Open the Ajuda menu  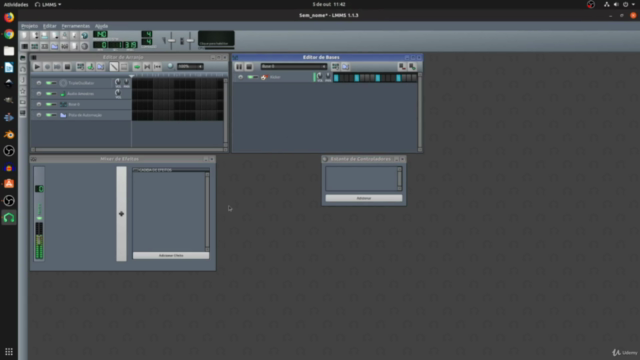click(x=101, y=26)
